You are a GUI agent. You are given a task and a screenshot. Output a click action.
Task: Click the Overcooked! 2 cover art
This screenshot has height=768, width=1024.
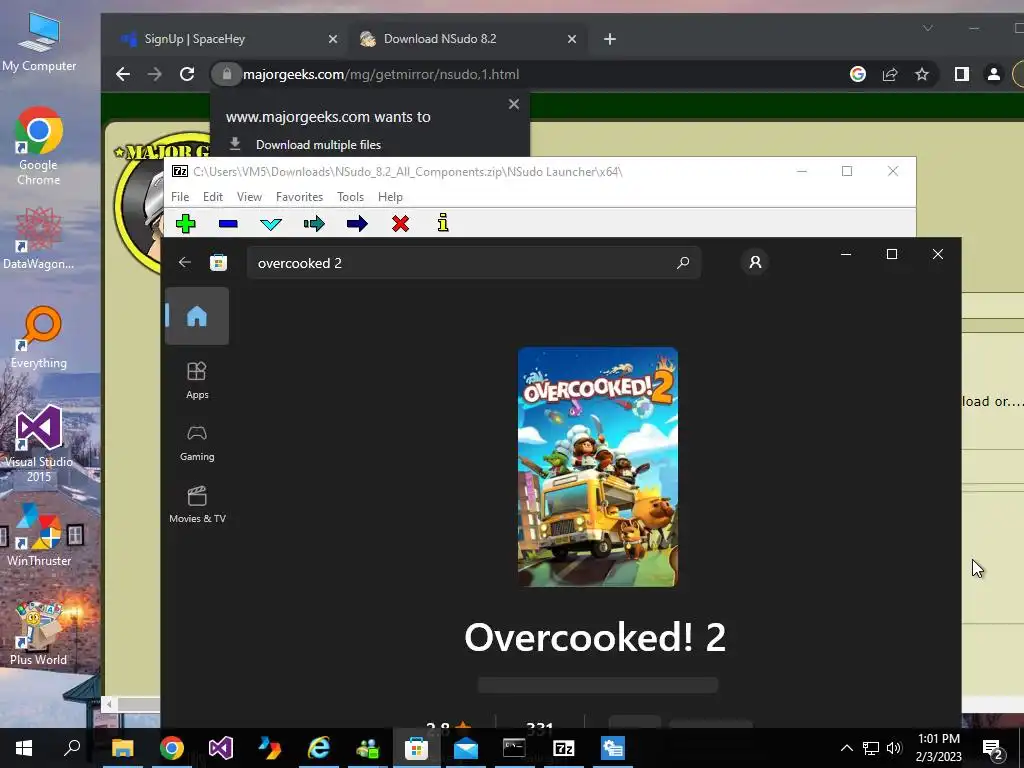coord(598,467)
